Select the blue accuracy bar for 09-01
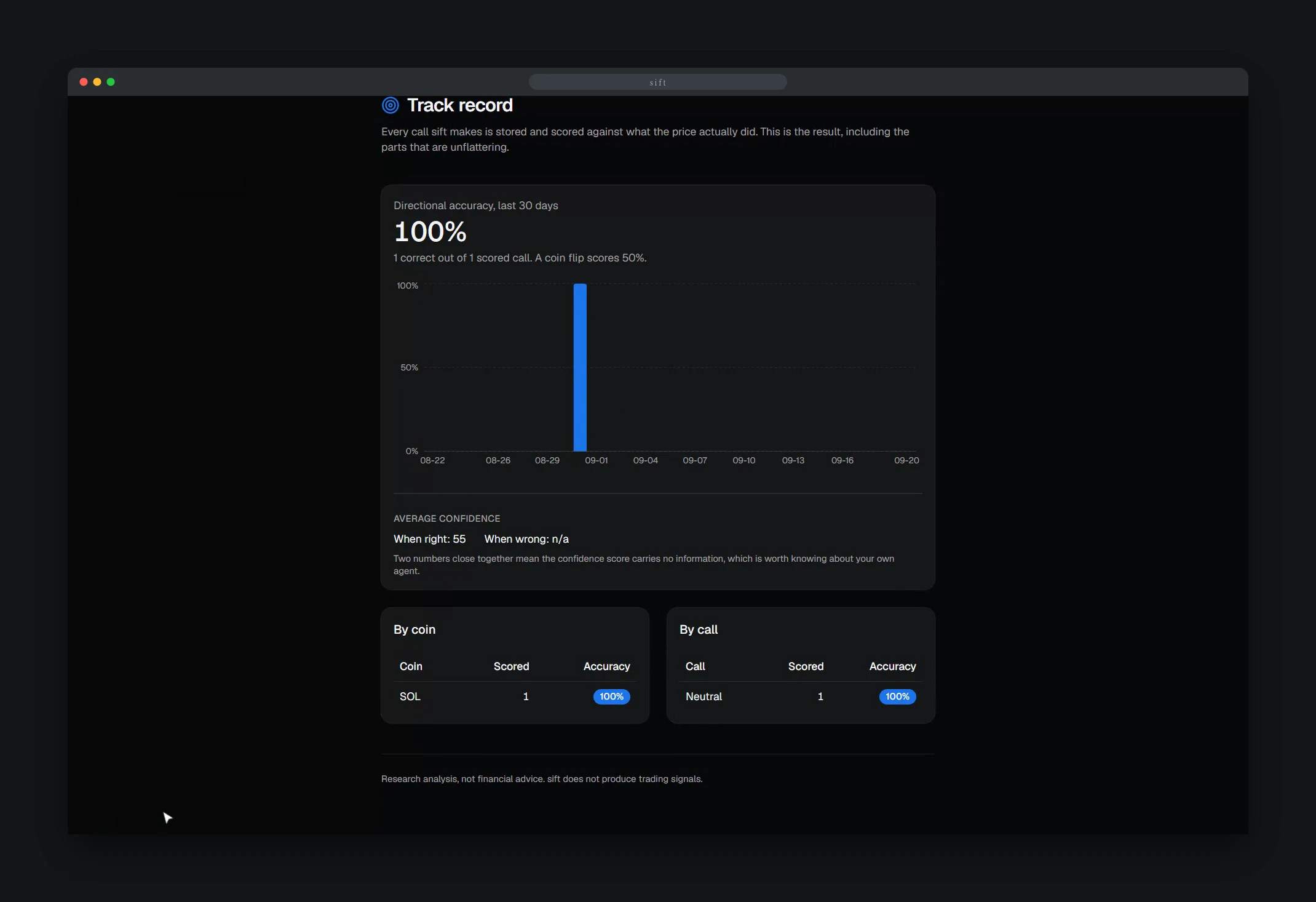Viewport: 1316px width, 902px height. (580, 367)
